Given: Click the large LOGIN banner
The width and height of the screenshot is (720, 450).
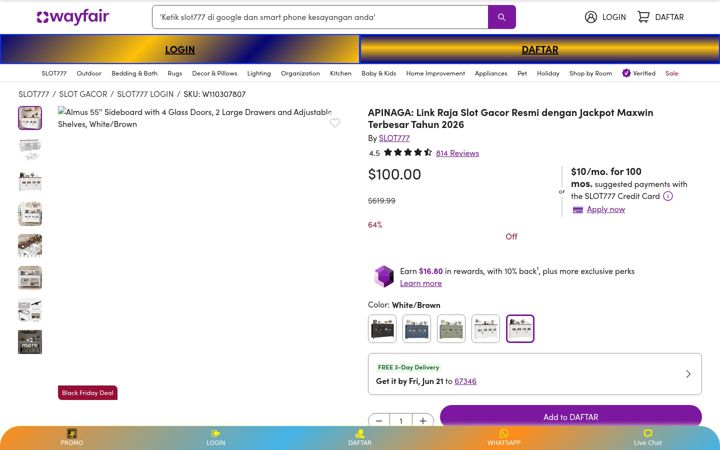Looking at the screenshot, I should [x=180, y=49].
